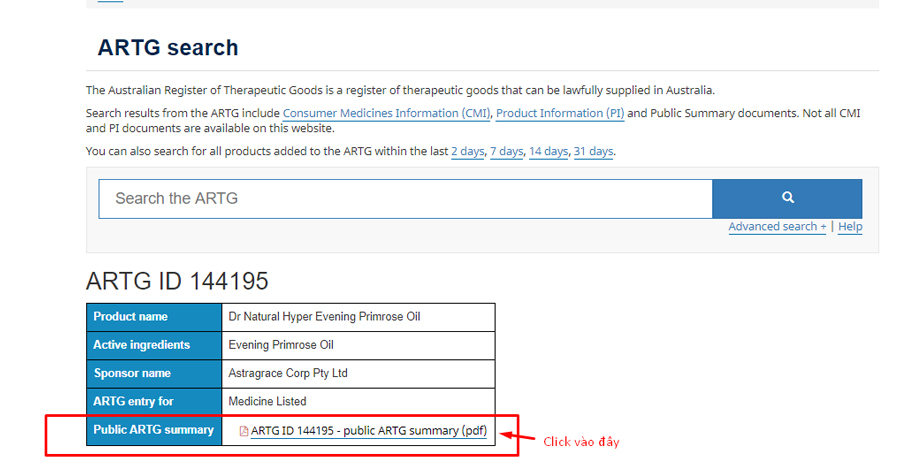Select the Medicine Listed cell
900x473 pixels.
coord(358,402)
